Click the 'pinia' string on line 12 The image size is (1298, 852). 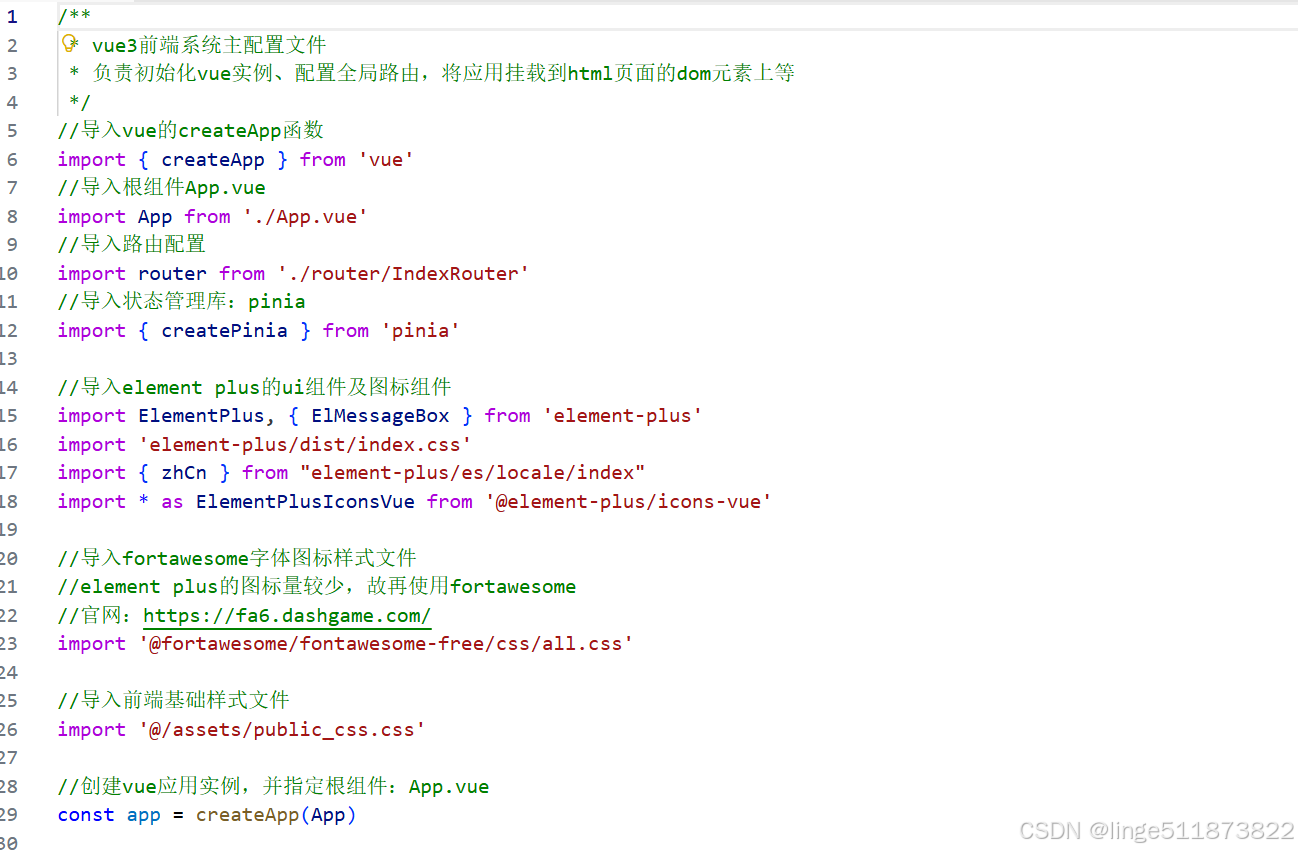coord(420,330)
